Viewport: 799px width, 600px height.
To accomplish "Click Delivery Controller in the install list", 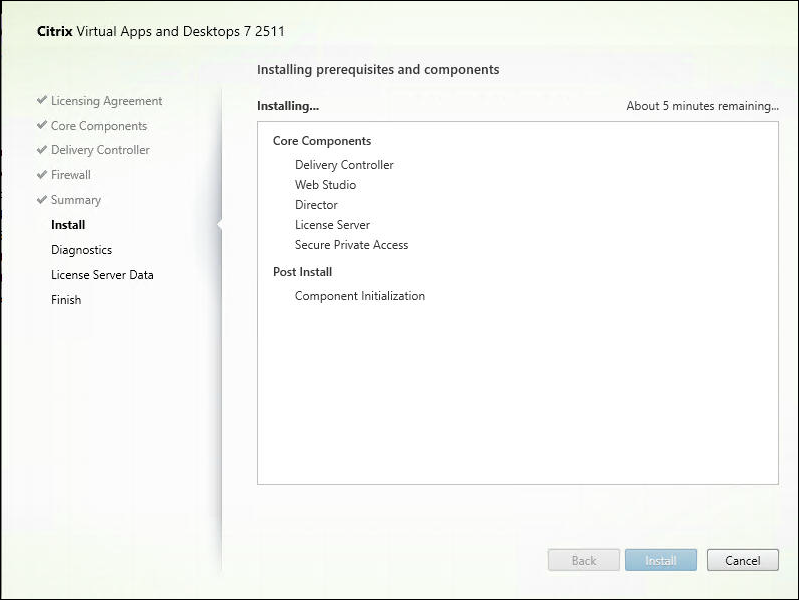I will [344, 165].
